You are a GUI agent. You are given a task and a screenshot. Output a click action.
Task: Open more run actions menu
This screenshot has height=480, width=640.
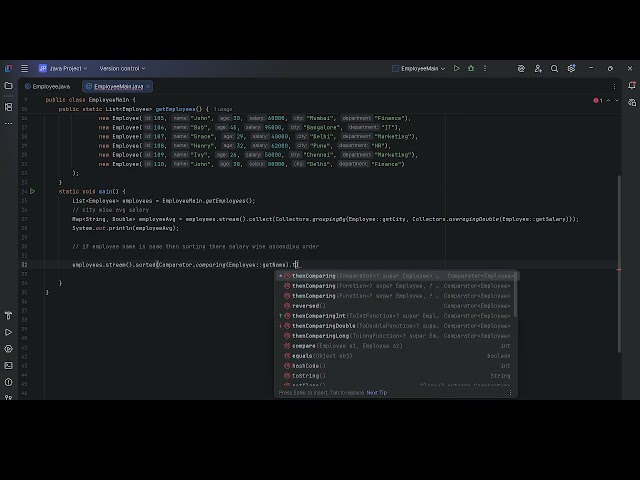pyautogui.click(x=485, y=69)
